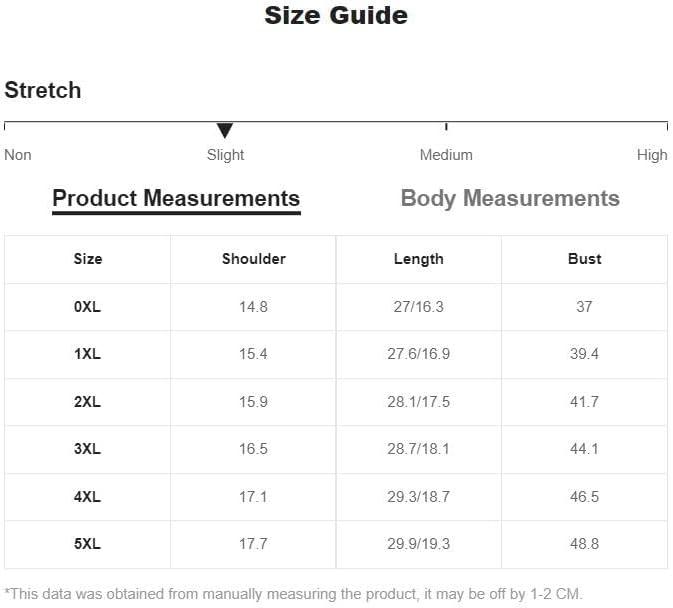The height and width of the screenshot is (608, 673).
Task: Select the Product Measurements tab
Action: click(x=176, y=199)
